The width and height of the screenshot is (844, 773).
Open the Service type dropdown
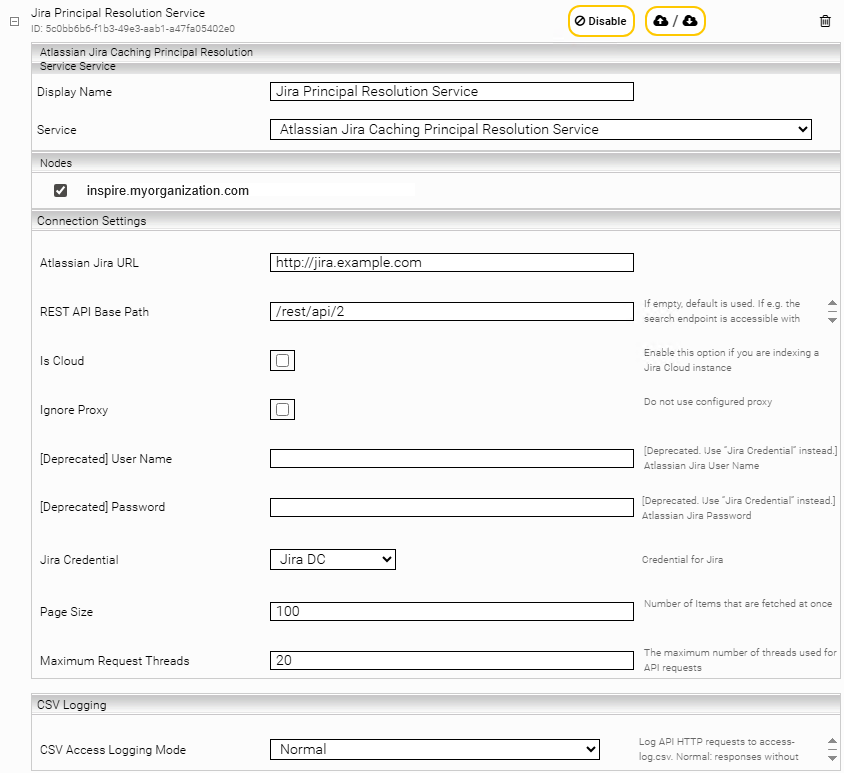coord(540,129)
